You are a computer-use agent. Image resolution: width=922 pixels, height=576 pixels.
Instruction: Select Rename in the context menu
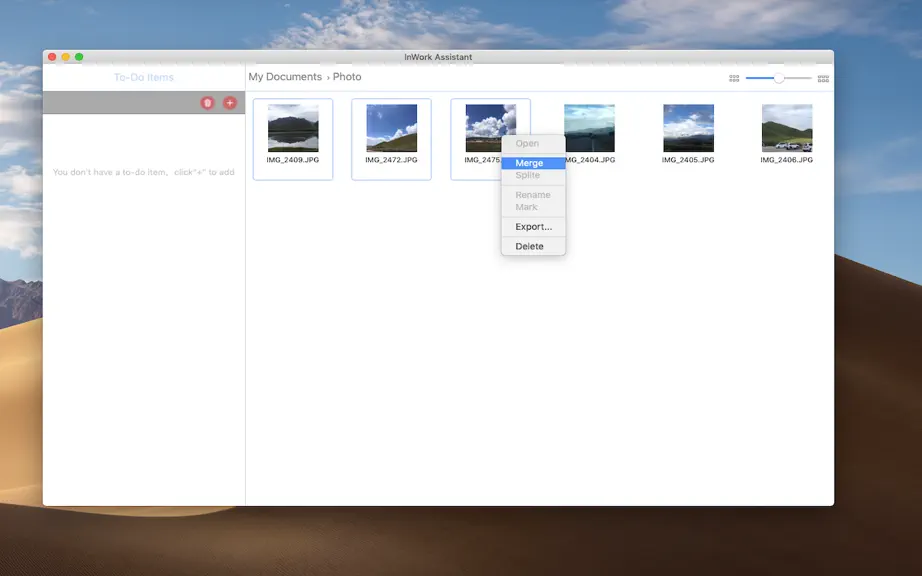pyautogui.click(x=533, y=195)
